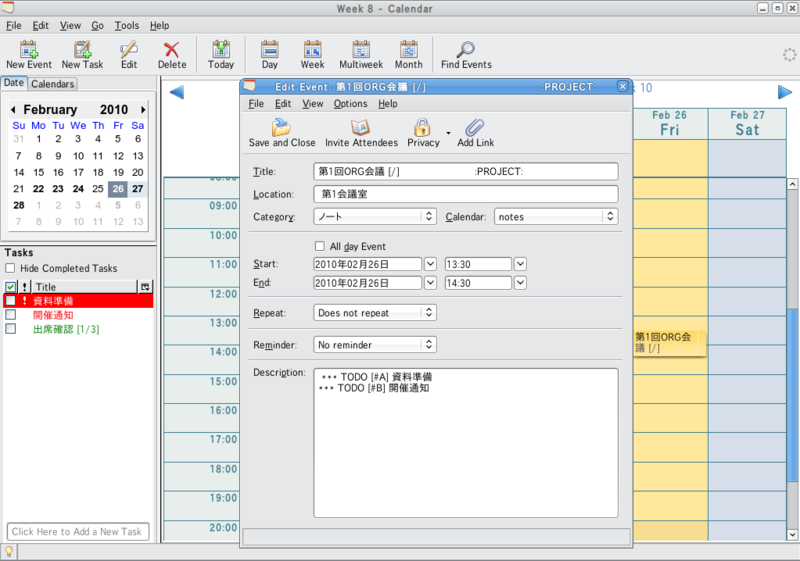
Task: Click the Title column header in Tasks
Action: [85, 287]
